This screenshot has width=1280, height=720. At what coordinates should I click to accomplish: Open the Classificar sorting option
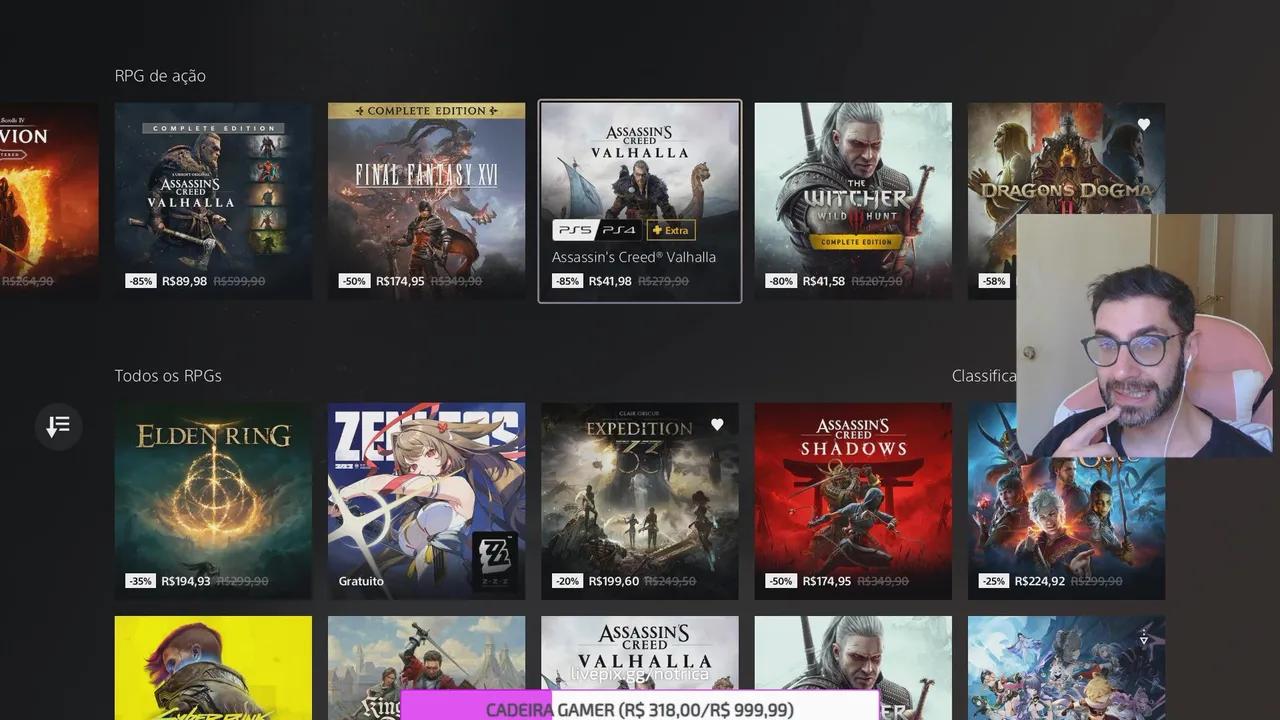point(985,375)
